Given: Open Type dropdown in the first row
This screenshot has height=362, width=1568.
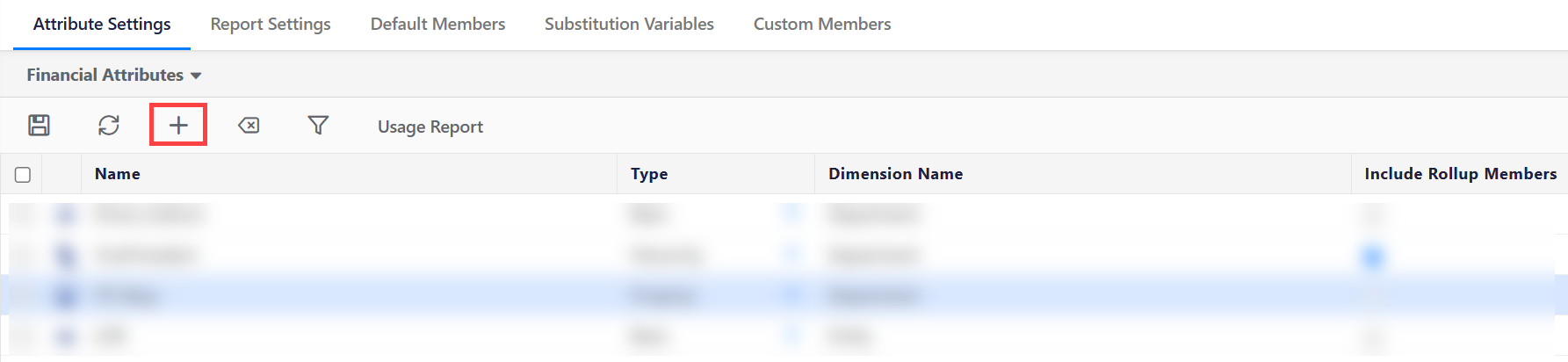Looking at the screenshot, I should tap(791, 214).
